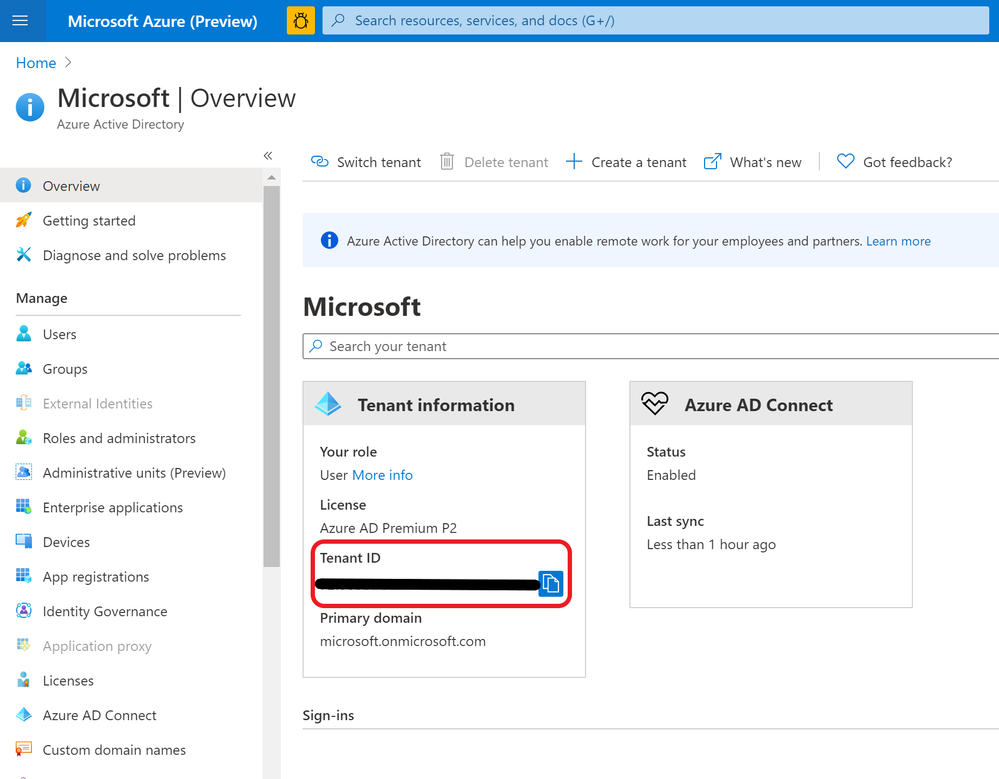Open the hamburger portal menu
999x779 pixels.
pyautogui.click(x=20, y=20)
